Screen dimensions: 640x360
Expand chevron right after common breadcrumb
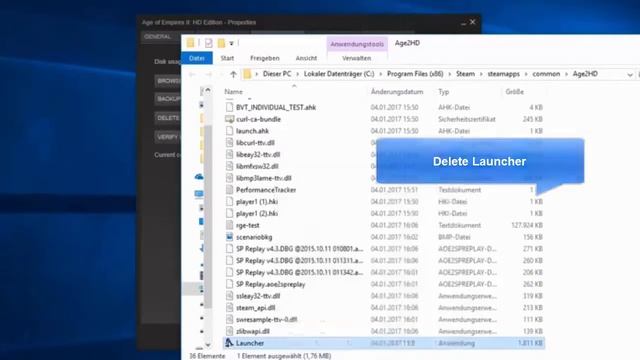click(x=567, y=74)
